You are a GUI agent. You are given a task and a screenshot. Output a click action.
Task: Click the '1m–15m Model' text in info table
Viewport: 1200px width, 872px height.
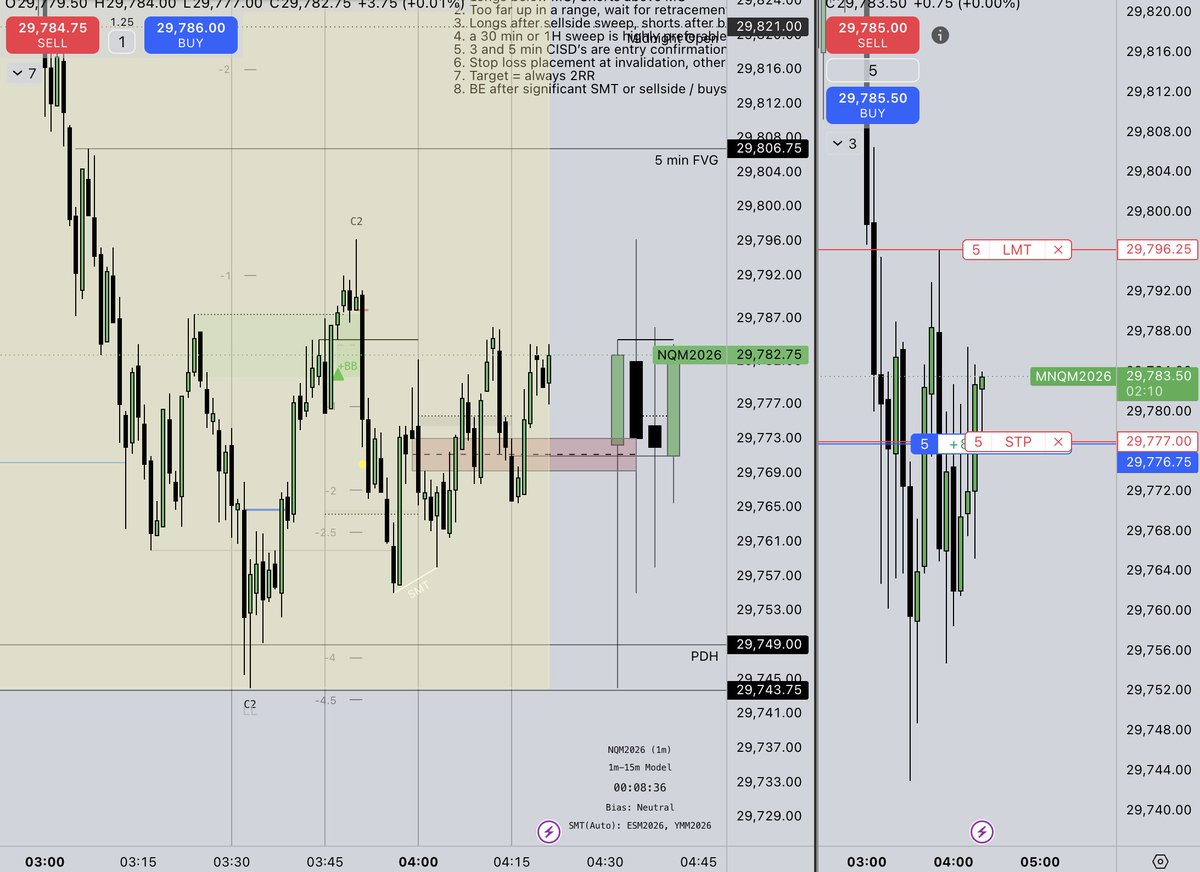640,767
